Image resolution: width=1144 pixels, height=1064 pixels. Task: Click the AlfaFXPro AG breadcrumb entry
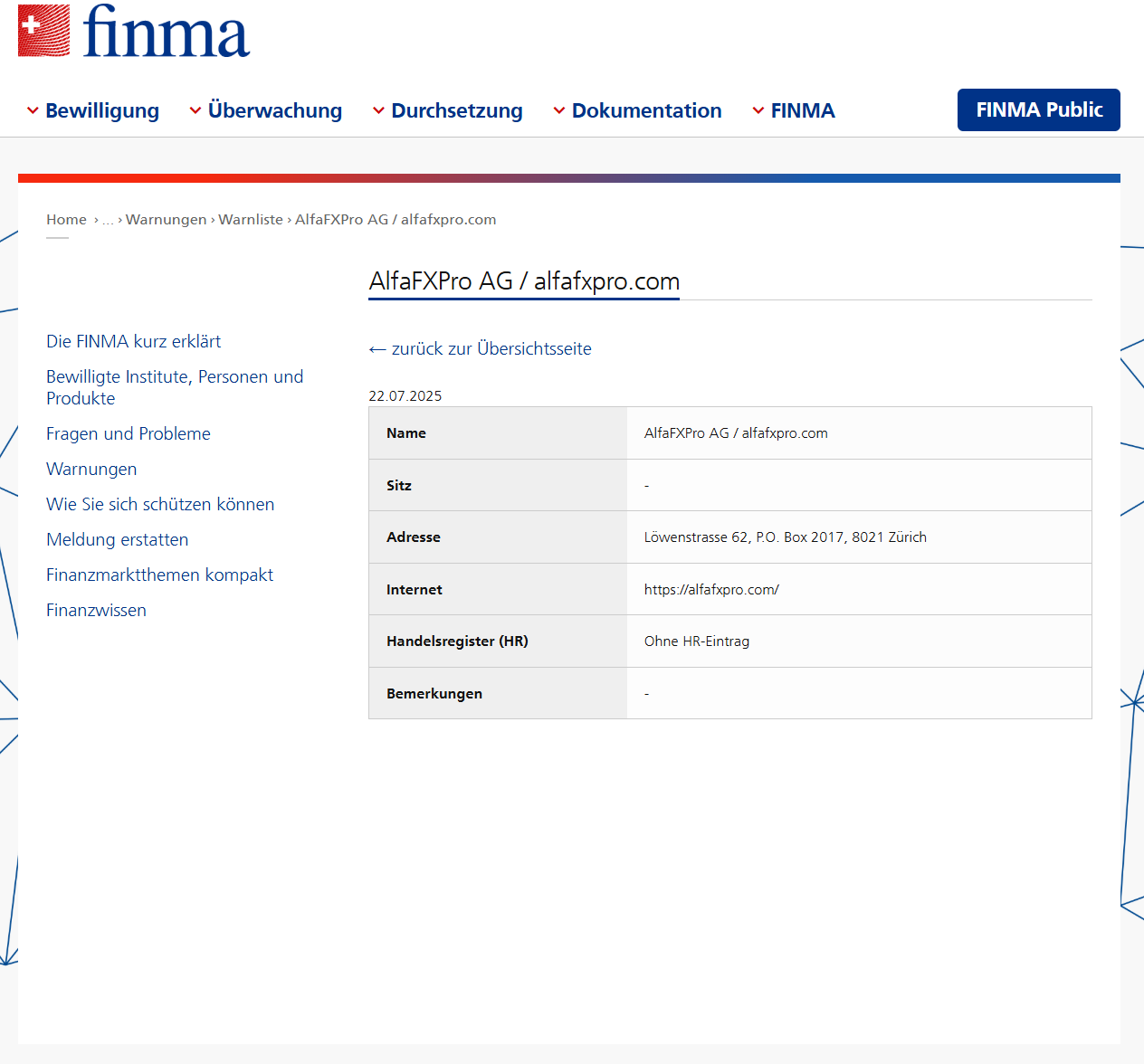[x=396, y=220]
